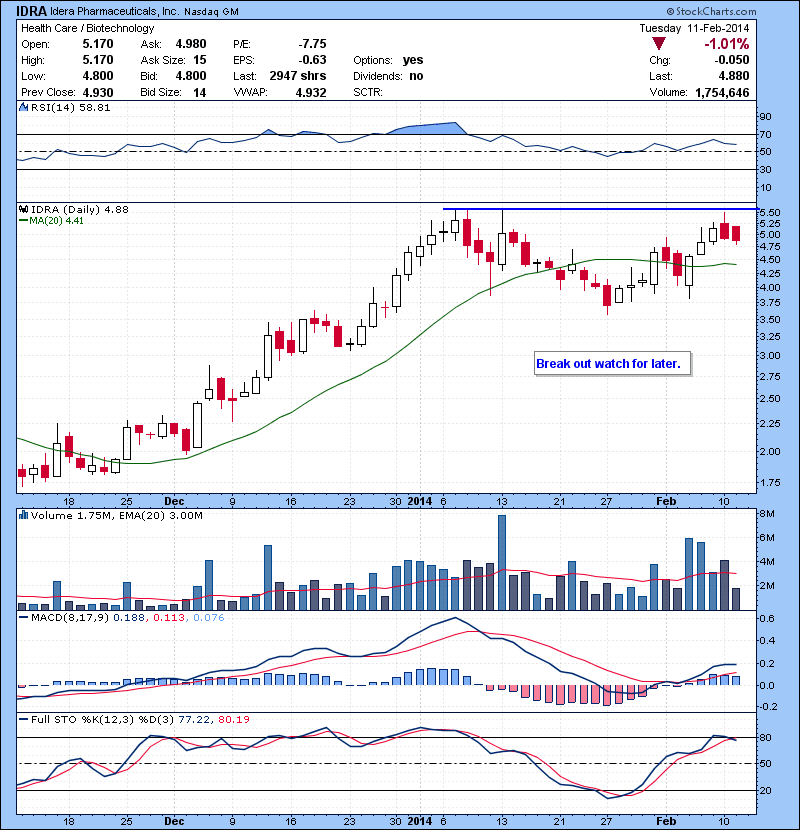
Task: Click the High value 5.170
Action: click(98, 60)
